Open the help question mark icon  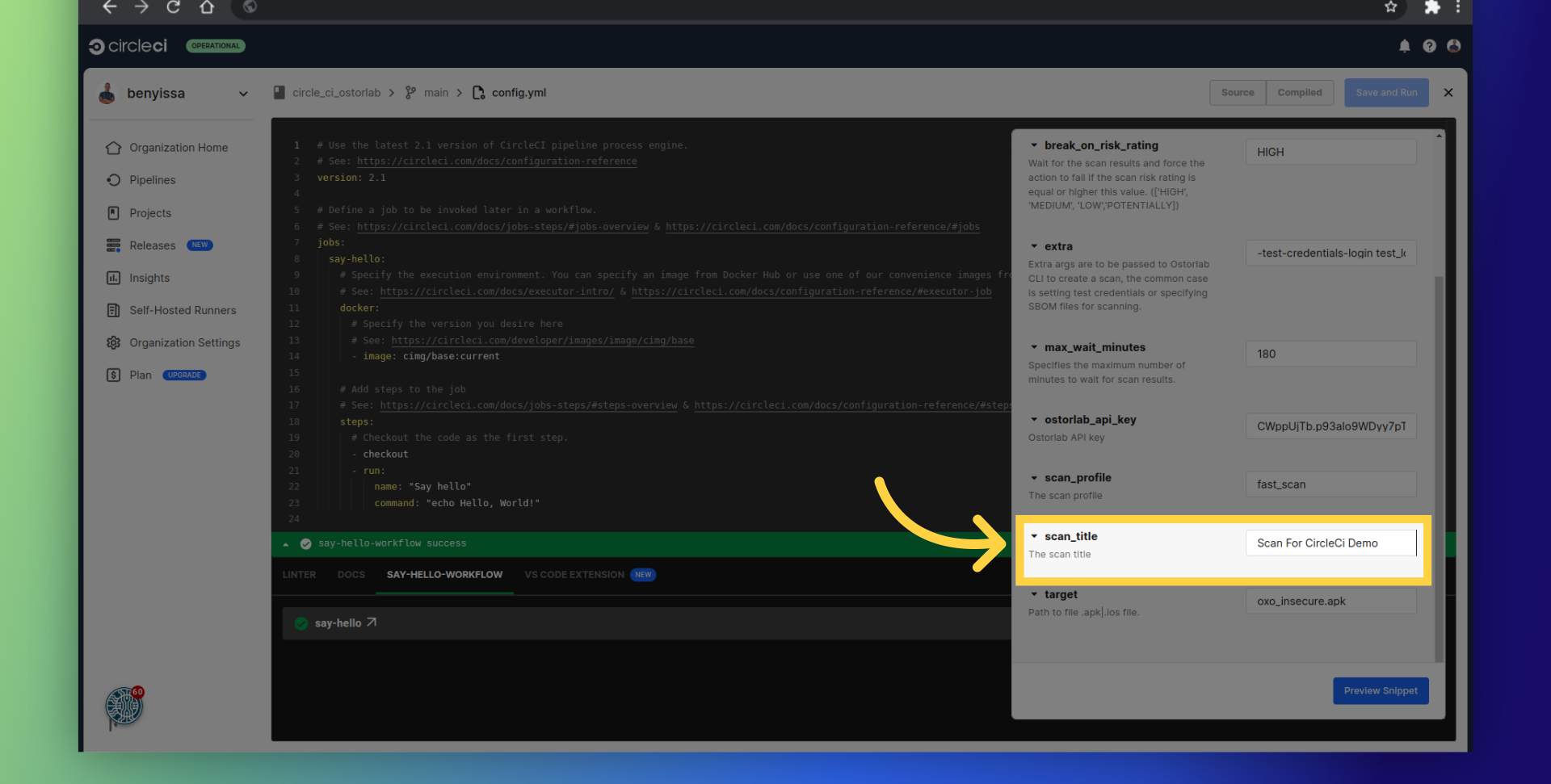coord(1429,46)
